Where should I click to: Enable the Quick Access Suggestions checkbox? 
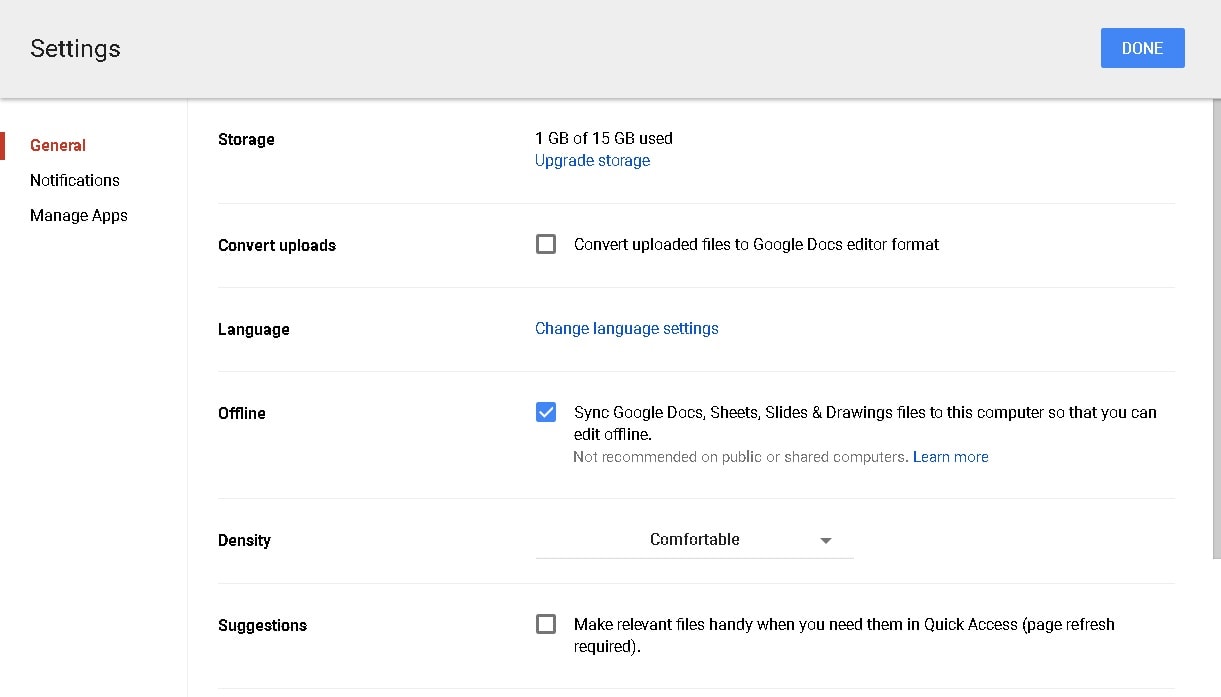(546, 624)
